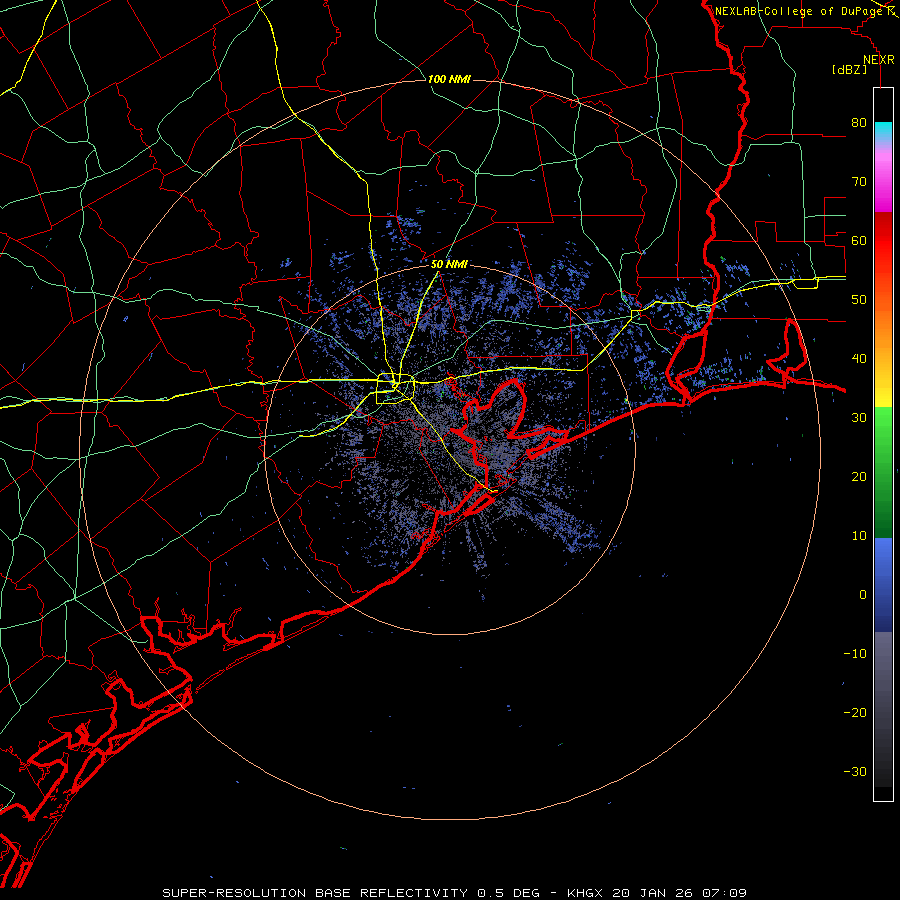900x900 pixels.
Task: Click the 50 NMI range ring label
Action: [x=449, y=265]
